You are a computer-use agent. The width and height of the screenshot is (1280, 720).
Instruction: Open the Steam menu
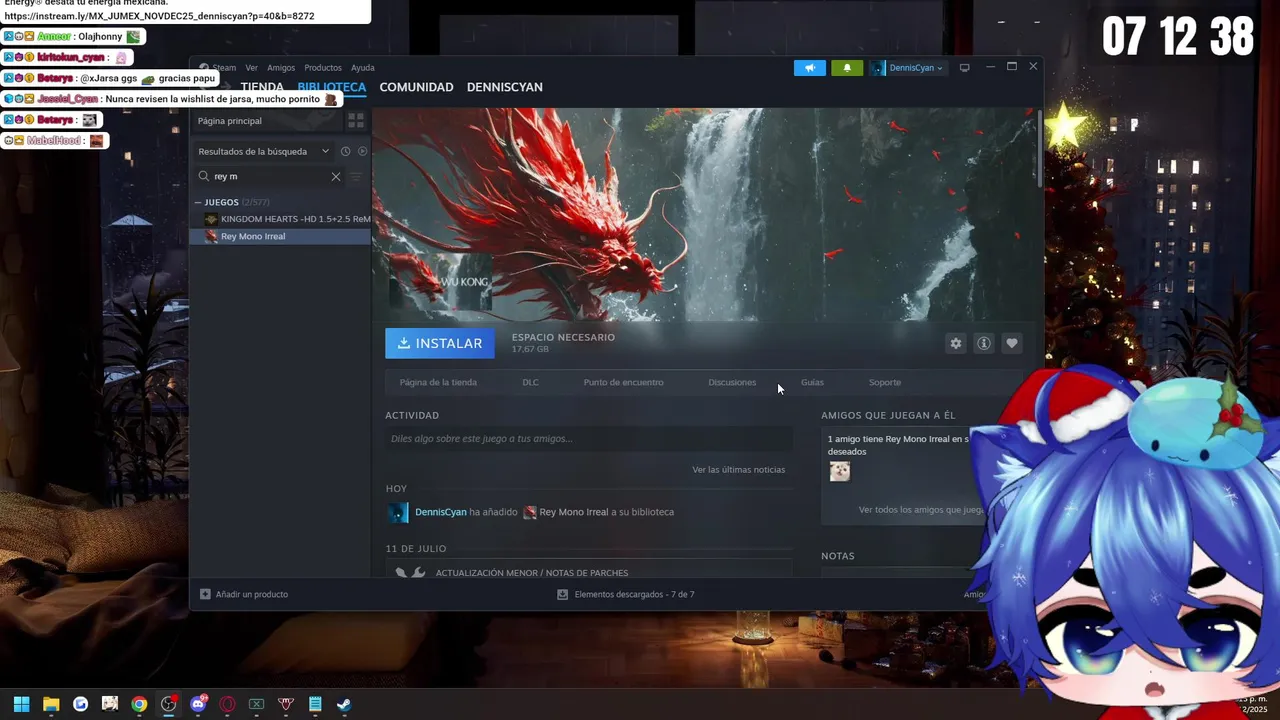click(x=224, y=68)
